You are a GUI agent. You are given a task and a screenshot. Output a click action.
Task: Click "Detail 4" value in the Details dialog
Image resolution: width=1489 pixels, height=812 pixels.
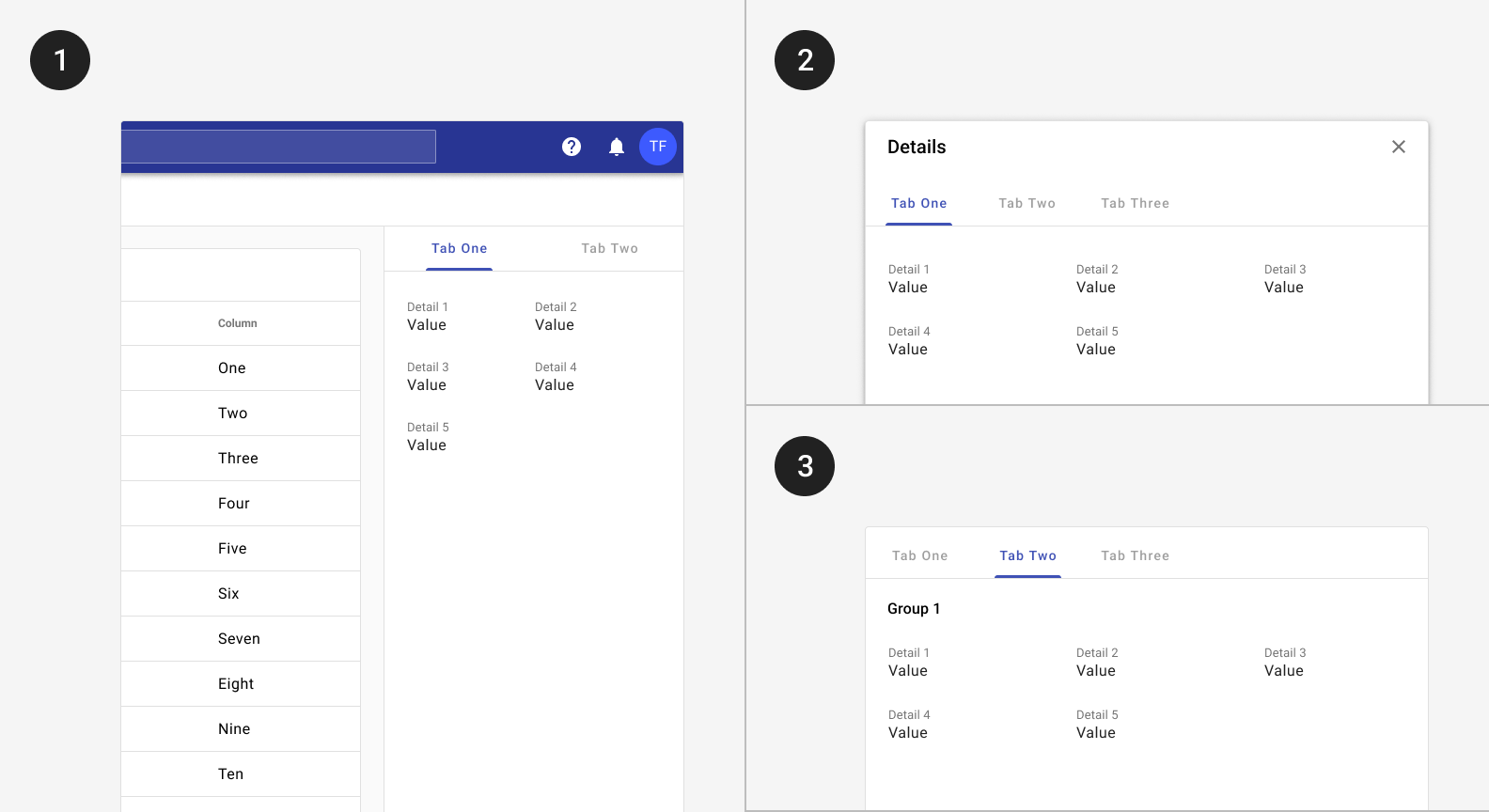tap(908, 350)
